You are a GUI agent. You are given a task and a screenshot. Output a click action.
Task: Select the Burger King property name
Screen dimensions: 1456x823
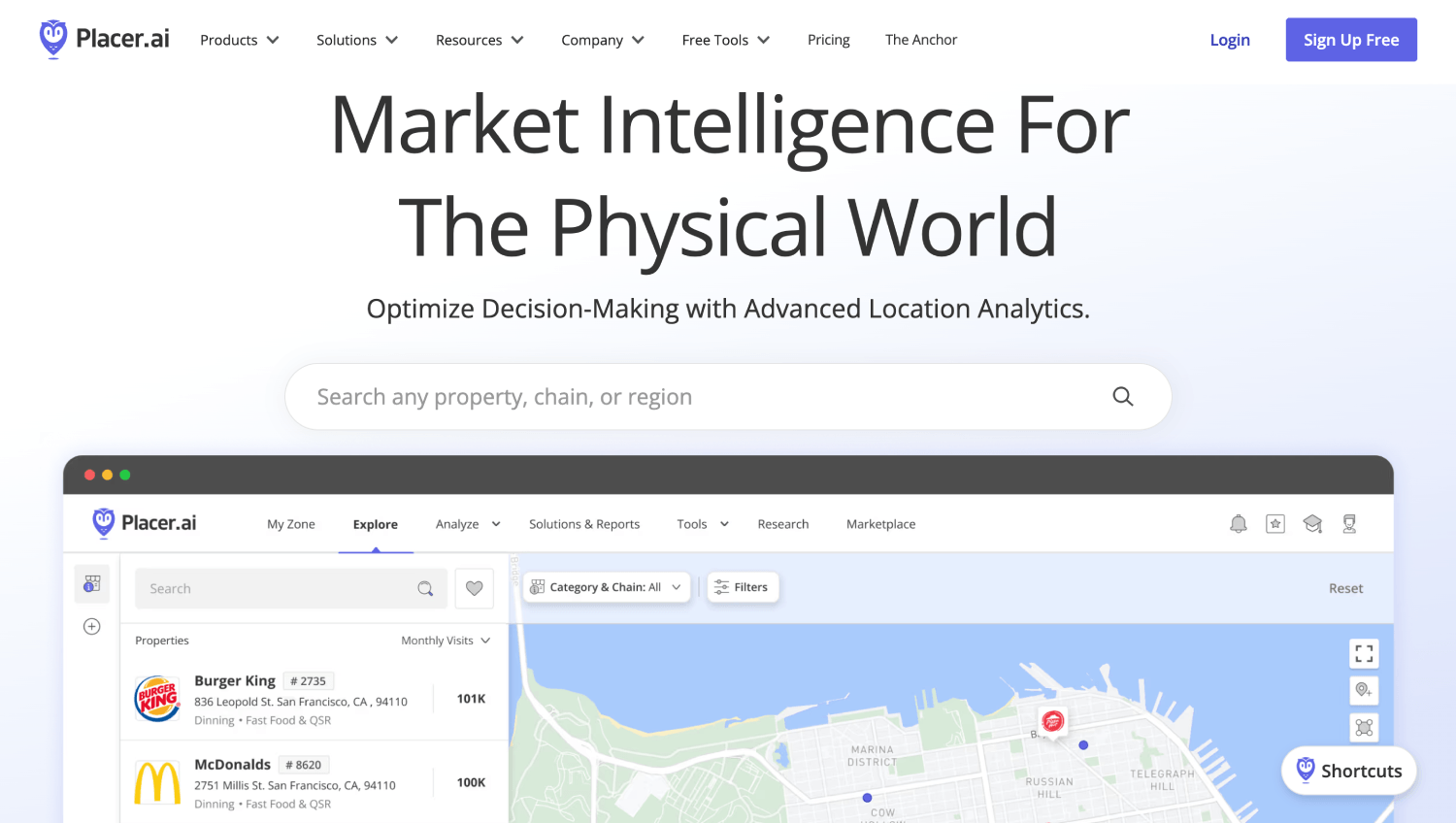(235, 680)
